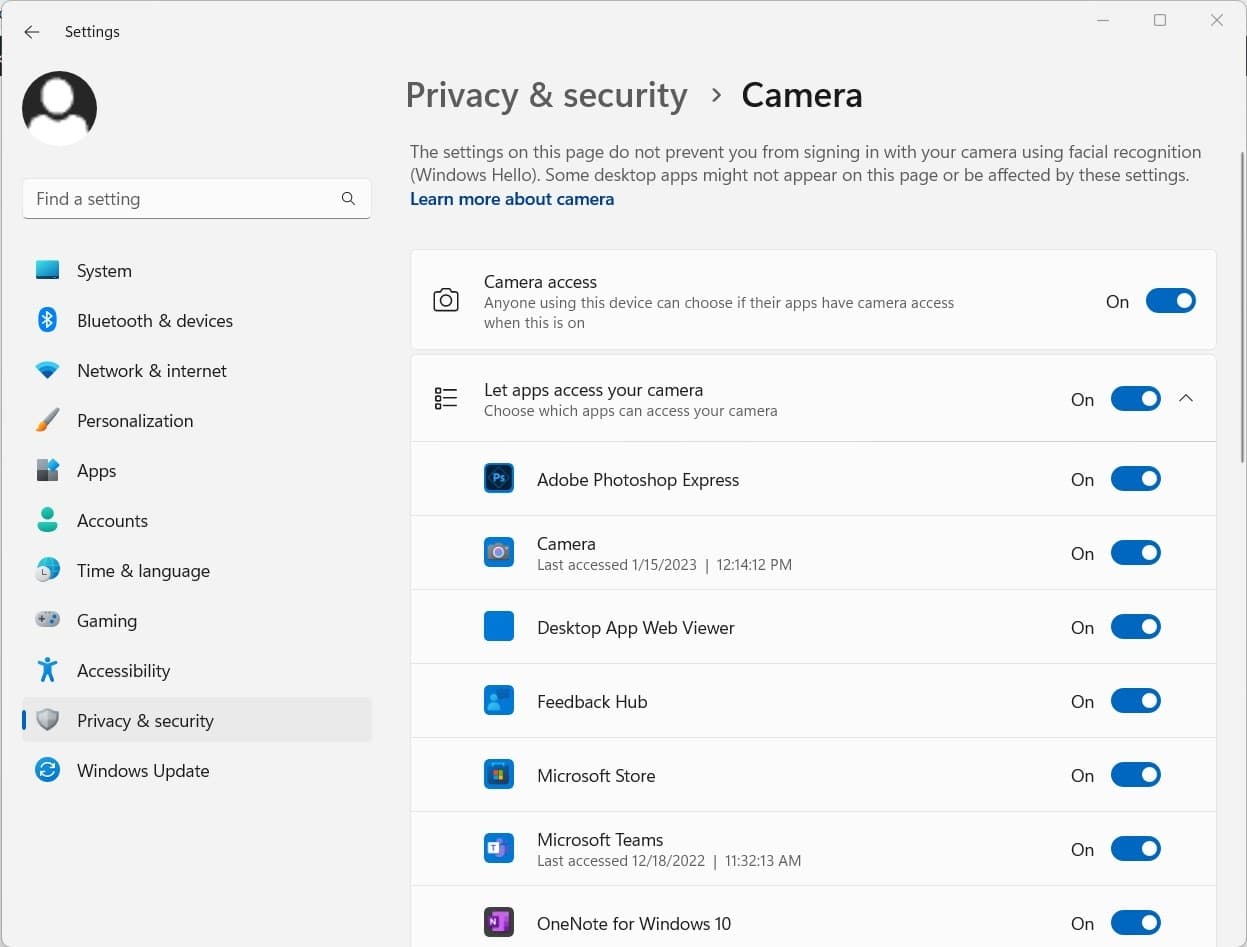Open Accounts settings

[197, 520]
